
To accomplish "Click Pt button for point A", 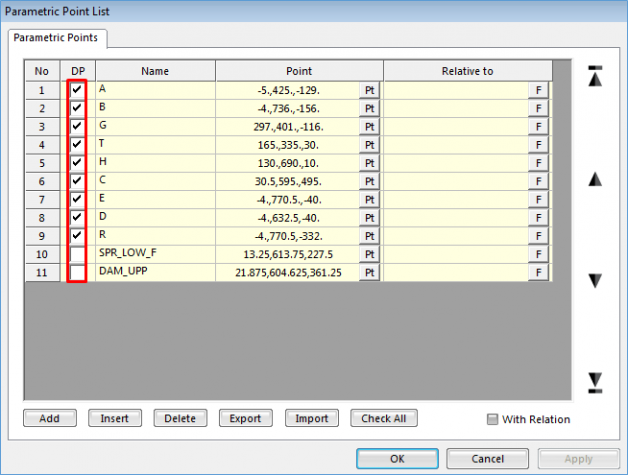I will [x=369, y=90].
